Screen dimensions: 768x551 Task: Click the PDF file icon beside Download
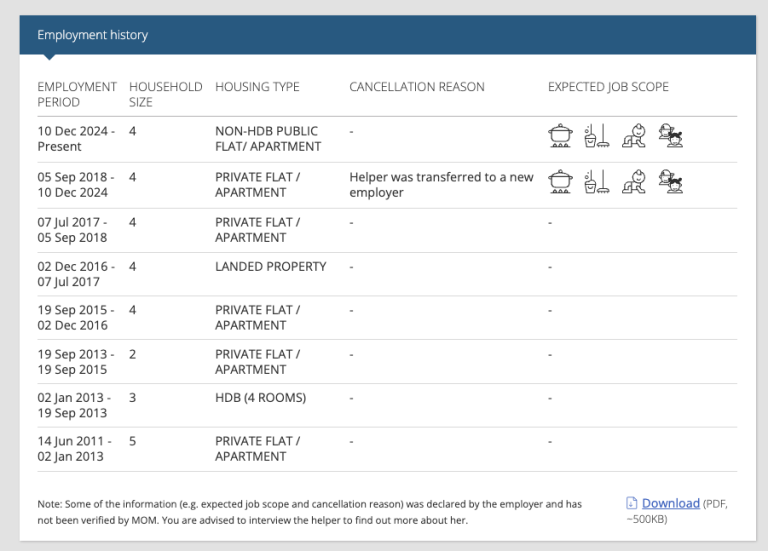point(631,503)
